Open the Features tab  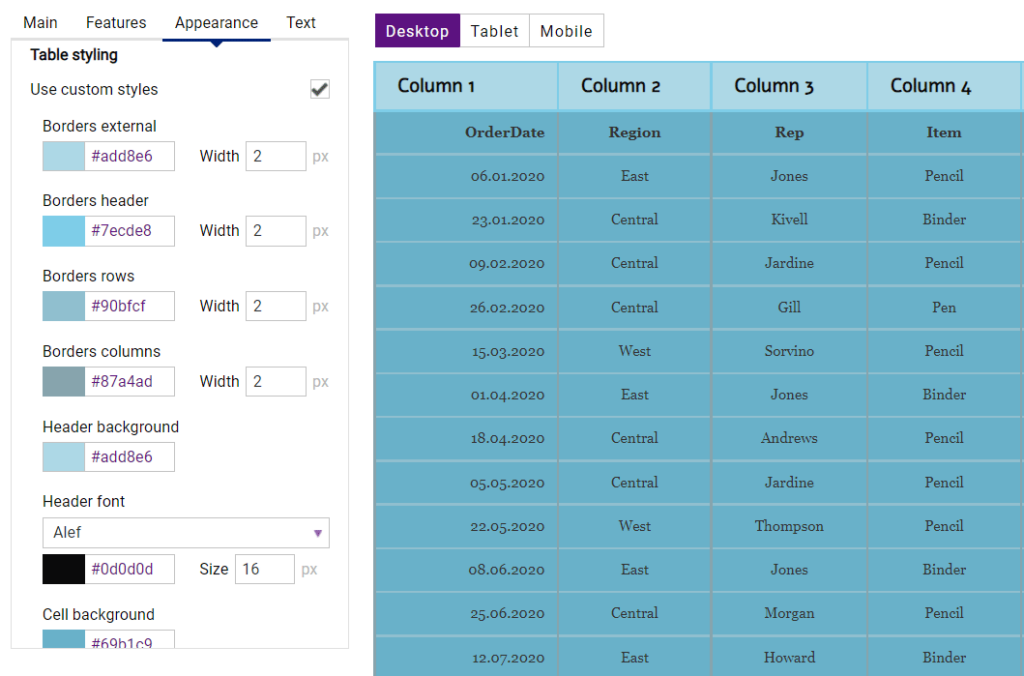[x=116, y=22]
